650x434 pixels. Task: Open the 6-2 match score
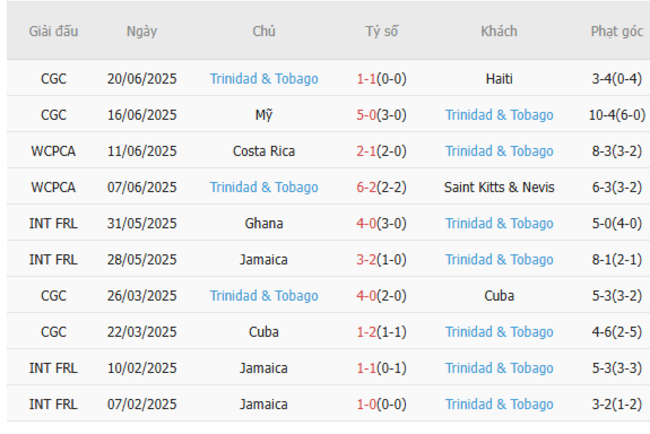click(x=366, y=187)
